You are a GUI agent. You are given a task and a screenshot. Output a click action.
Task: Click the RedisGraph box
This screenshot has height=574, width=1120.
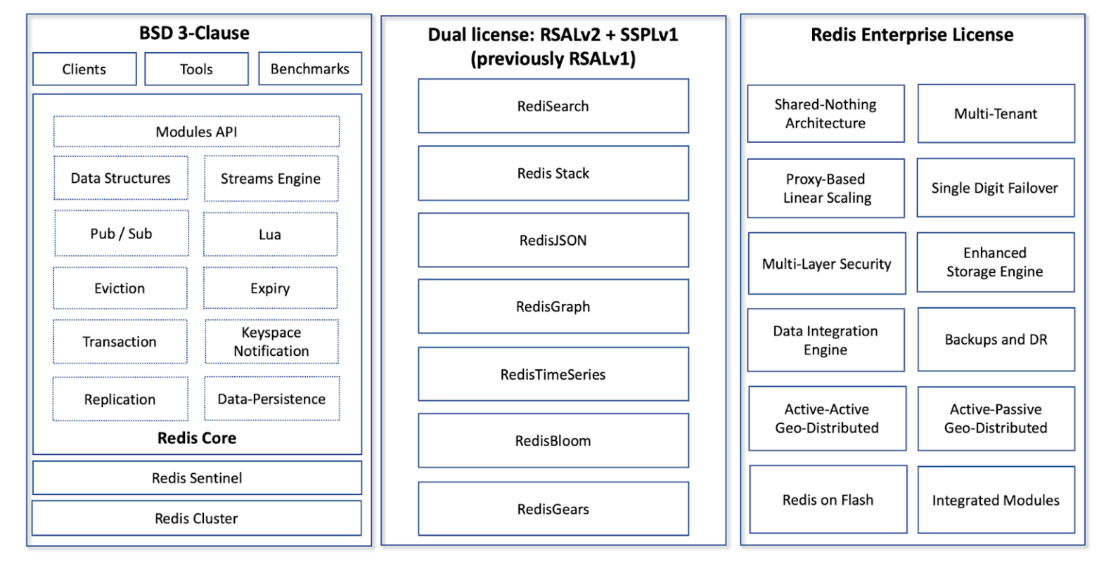tap(554, 307)
